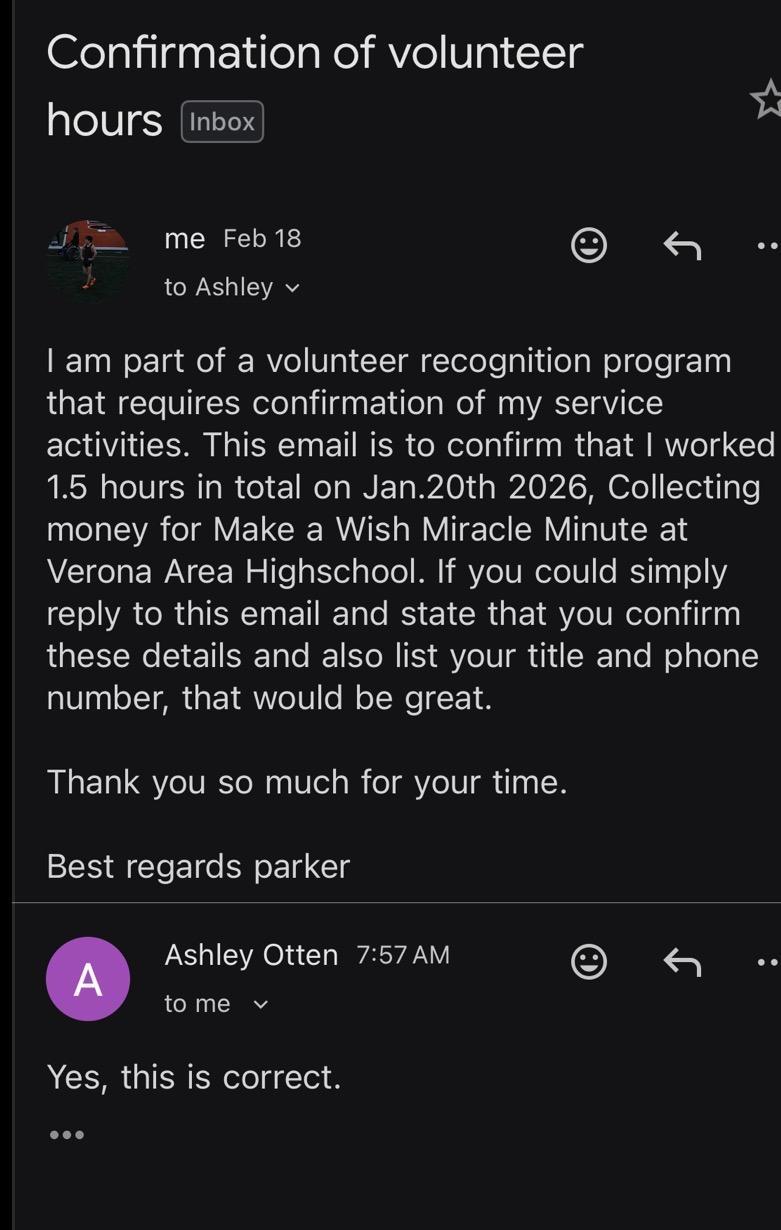This screenshot has width=781, height=1230.
Task: Tap the "me" sender name
Action: click(184, 239)
